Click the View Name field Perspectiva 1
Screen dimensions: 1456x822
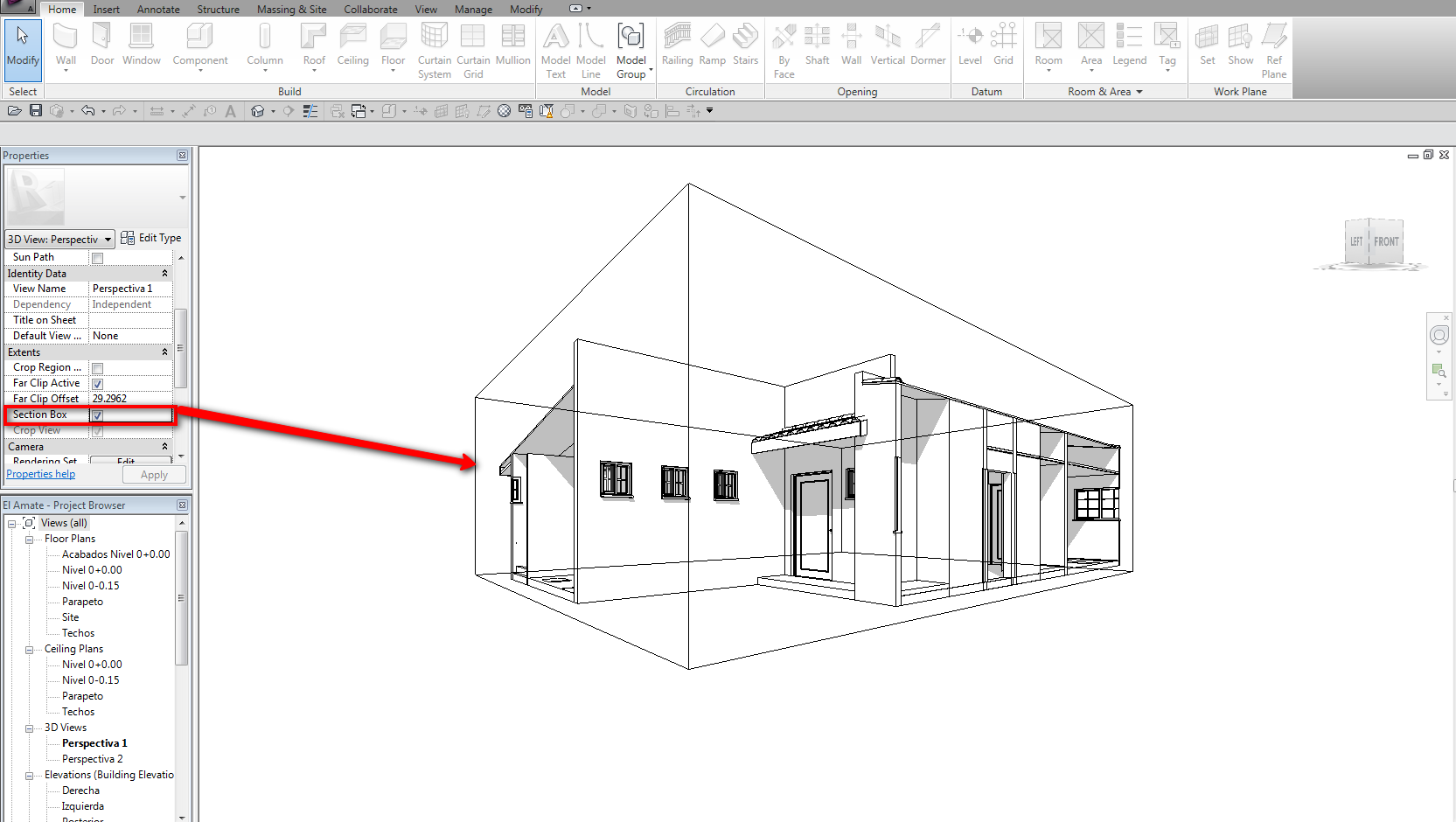point(131,289)
